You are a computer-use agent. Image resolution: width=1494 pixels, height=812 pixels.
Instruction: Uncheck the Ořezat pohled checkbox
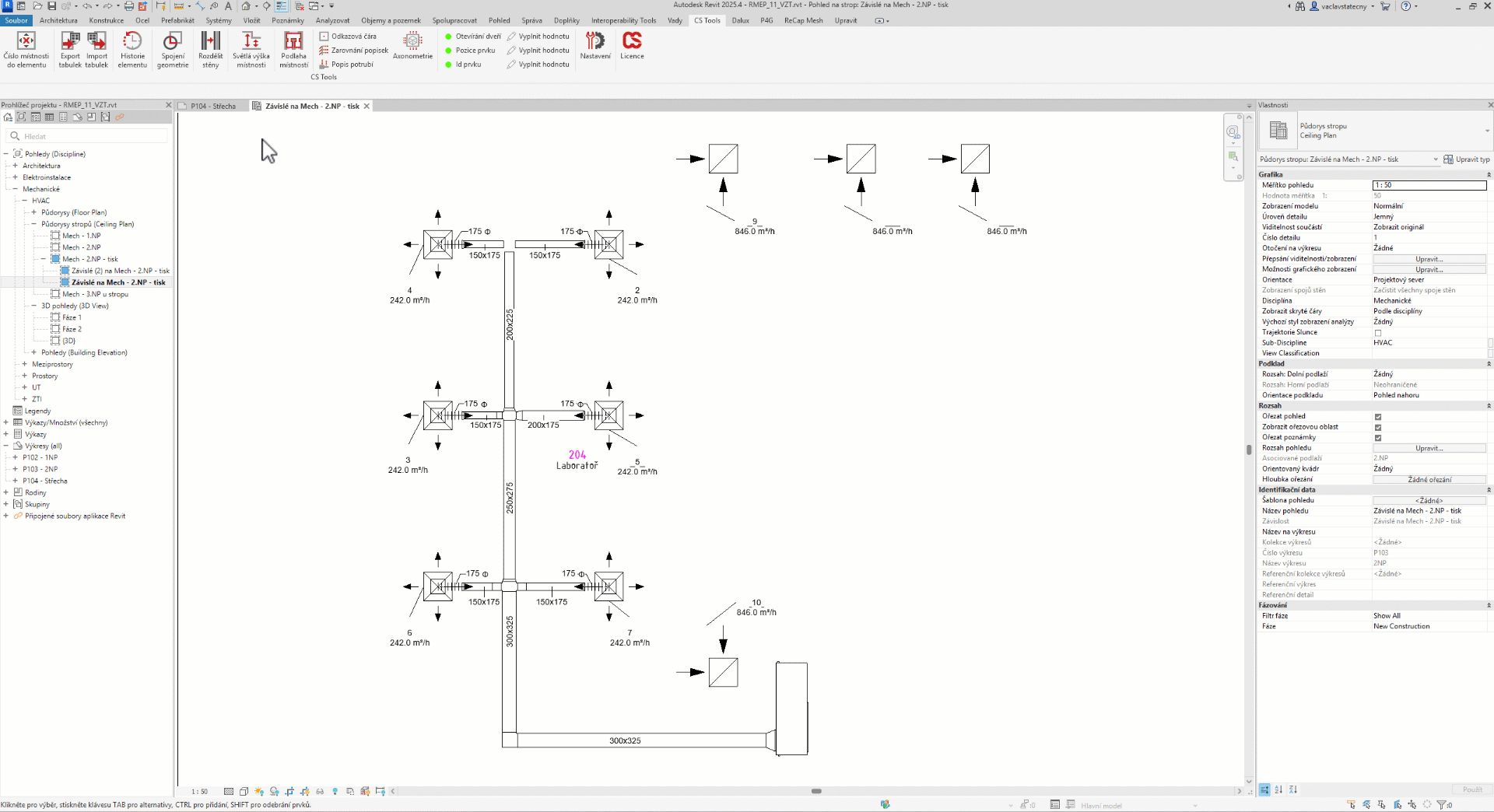coord(1378,417)
